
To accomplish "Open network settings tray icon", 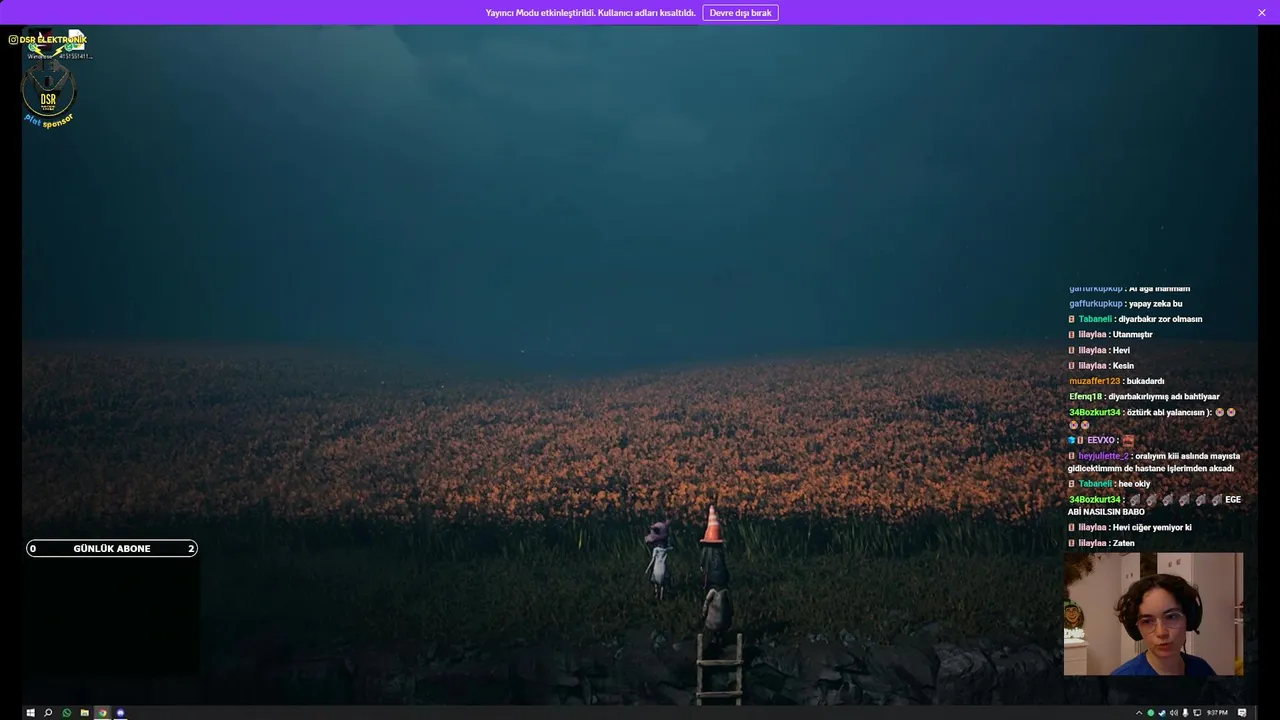I will tap(1197, 713).
